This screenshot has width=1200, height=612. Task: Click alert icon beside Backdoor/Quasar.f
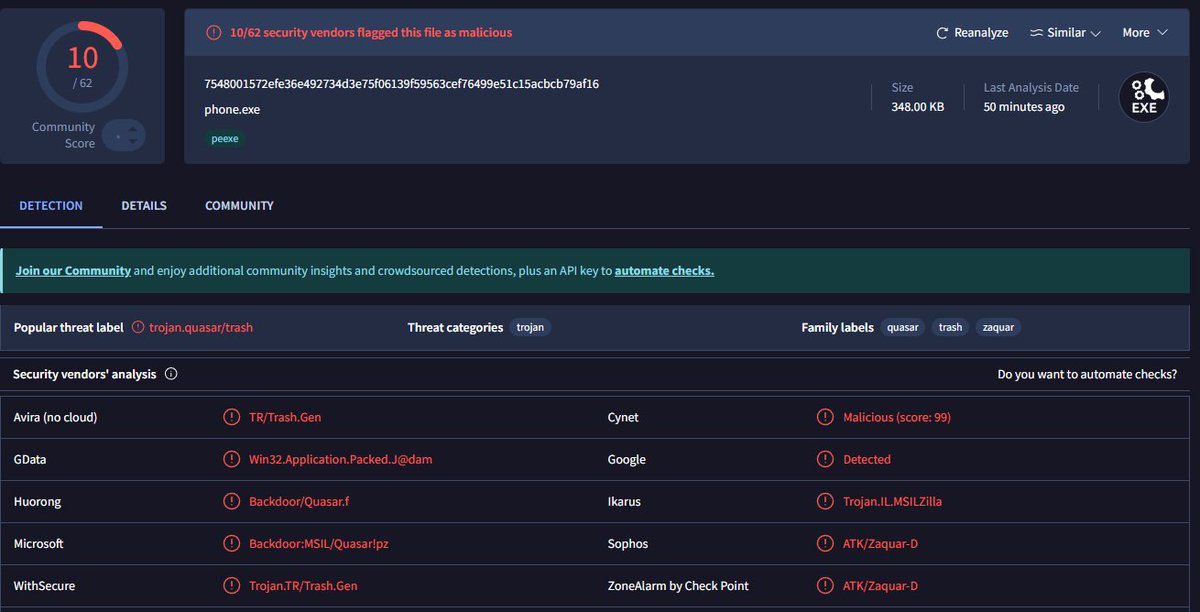pos(231,501)
